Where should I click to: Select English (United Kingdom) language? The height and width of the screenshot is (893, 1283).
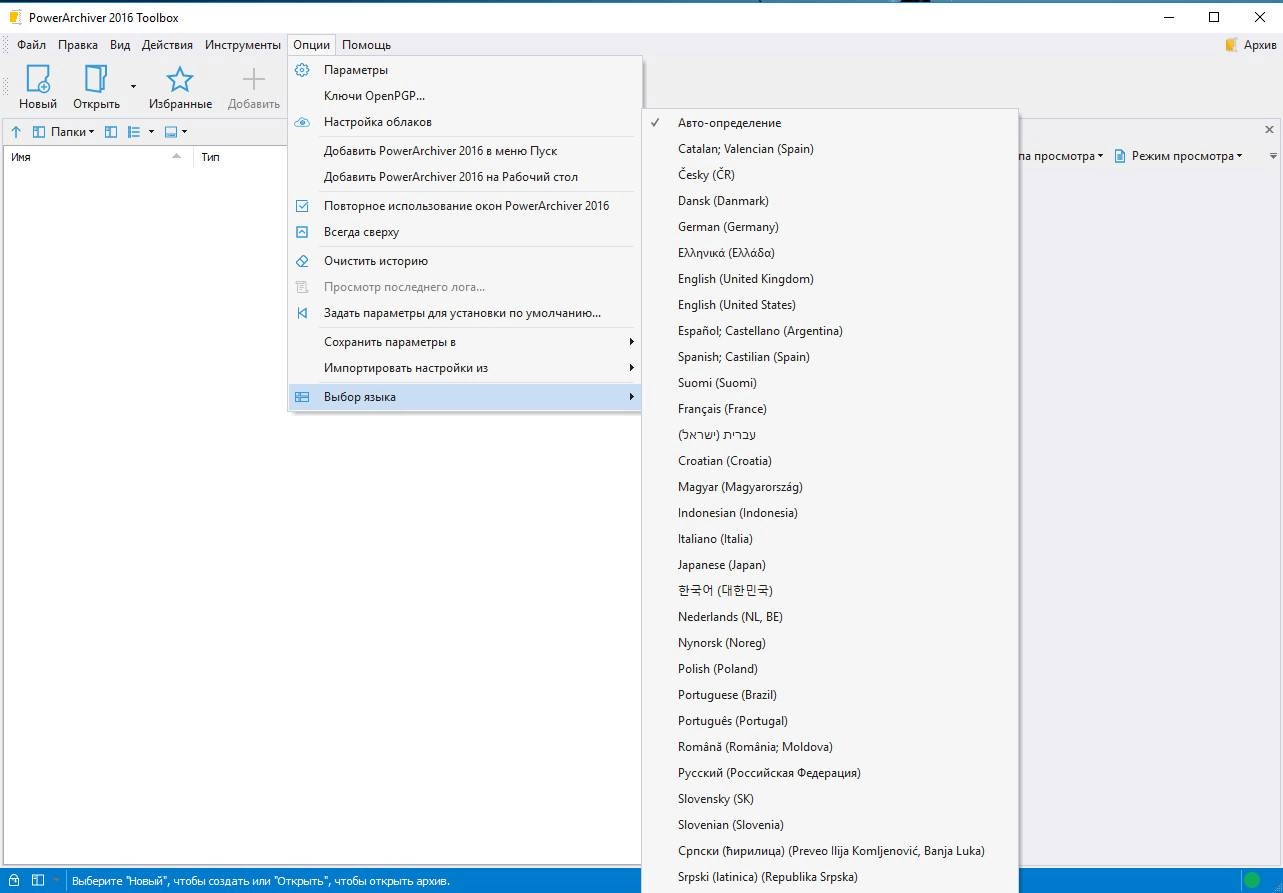pyautogui.click(x=830, y=279)
